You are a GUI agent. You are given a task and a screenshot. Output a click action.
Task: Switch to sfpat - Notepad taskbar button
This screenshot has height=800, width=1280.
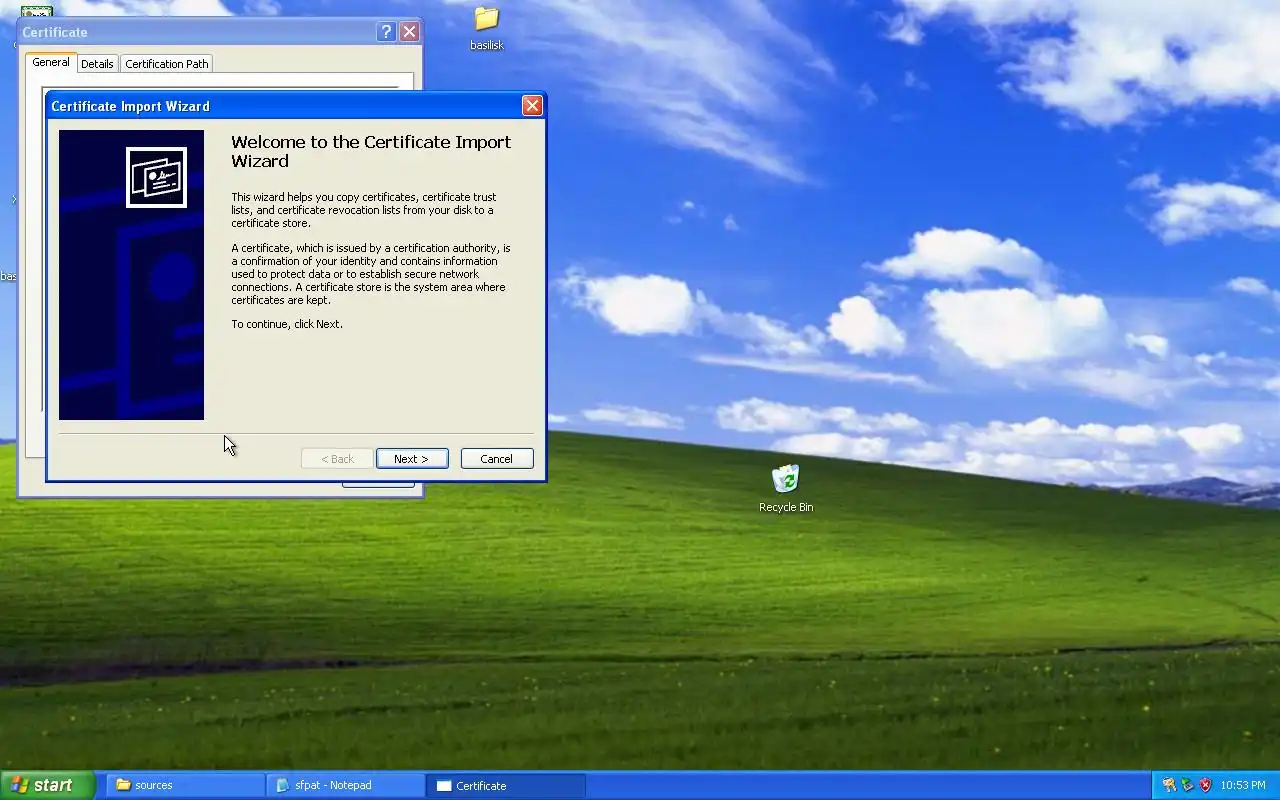tap(346, 785)
